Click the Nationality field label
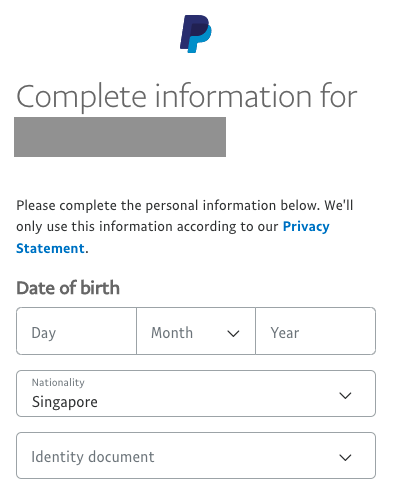The width and height of the screenshot is (393, 496). tap(58, 382)
